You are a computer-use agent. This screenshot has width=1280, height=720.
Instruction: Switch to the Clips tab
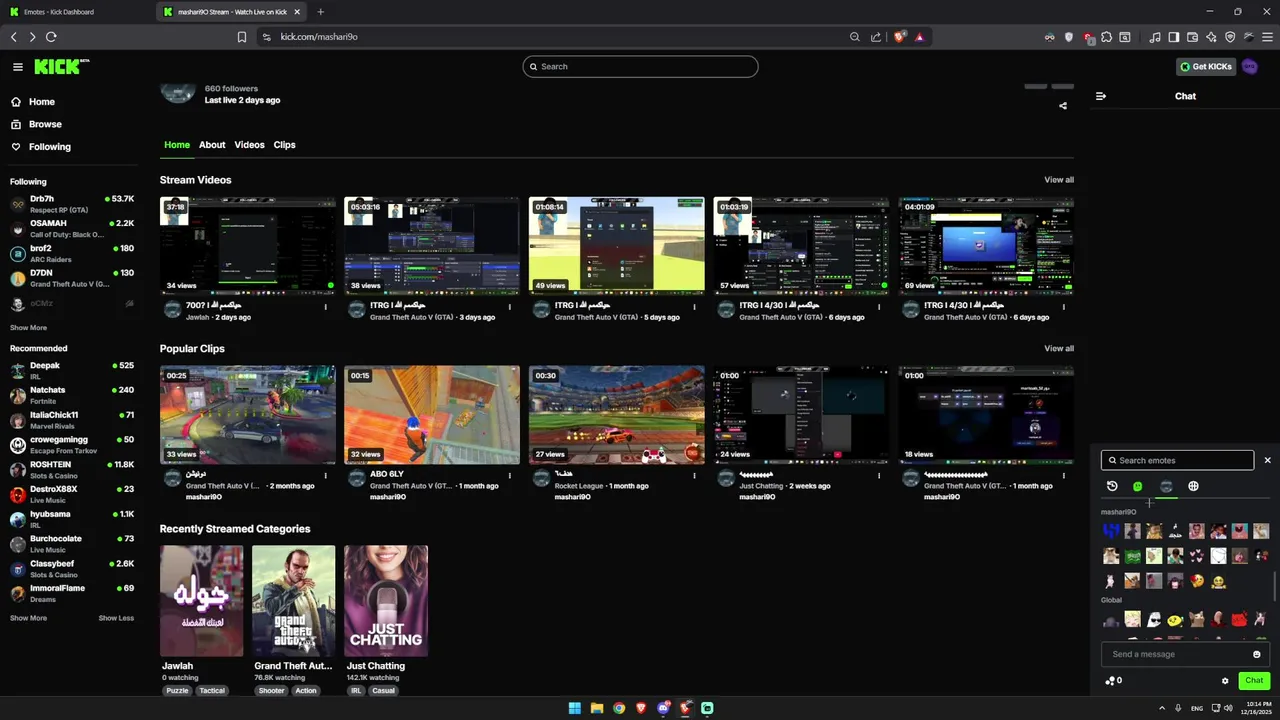[x=284, y=145]
